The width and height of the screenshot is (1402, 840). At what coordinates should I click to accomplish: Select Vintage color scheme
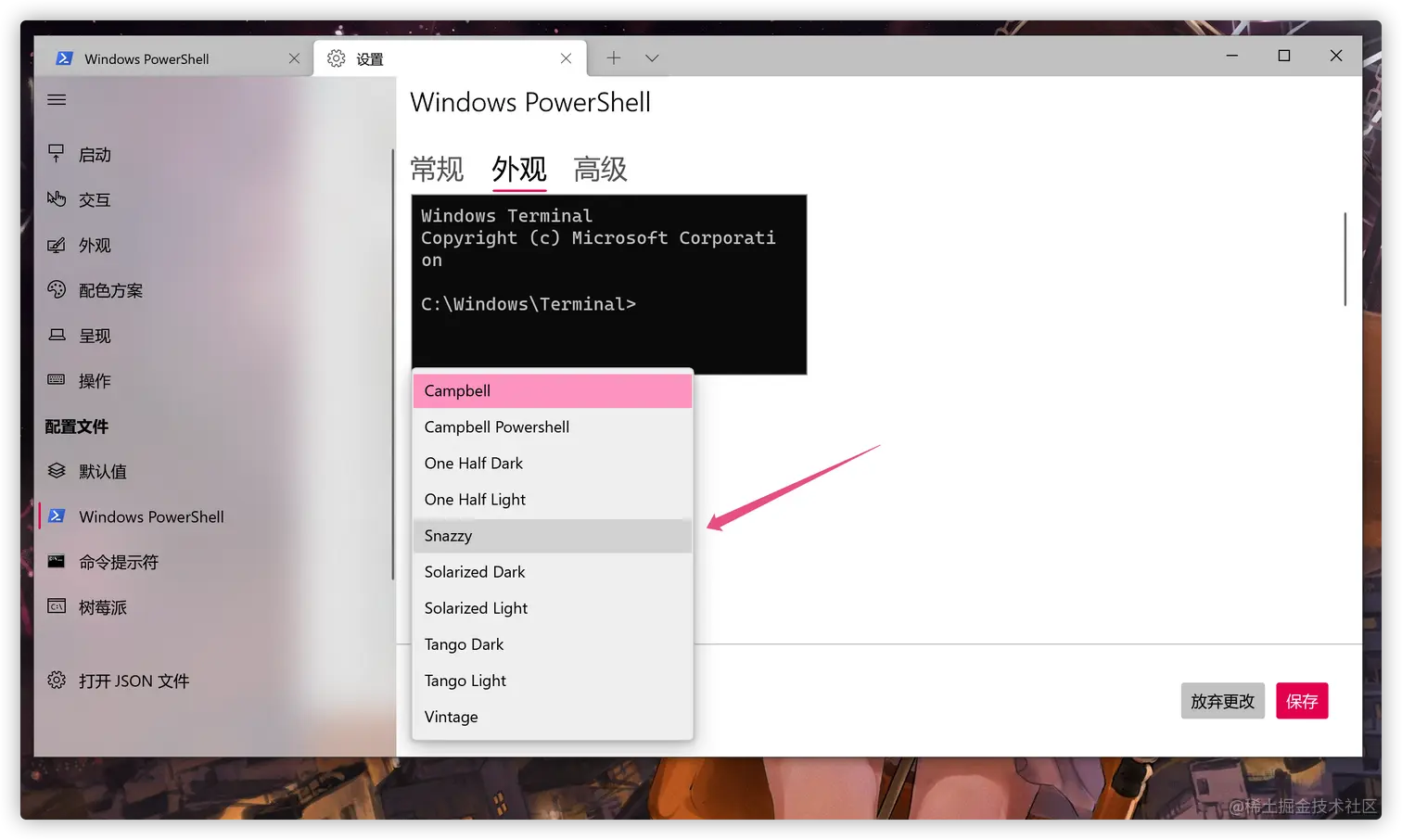point(553,716)
